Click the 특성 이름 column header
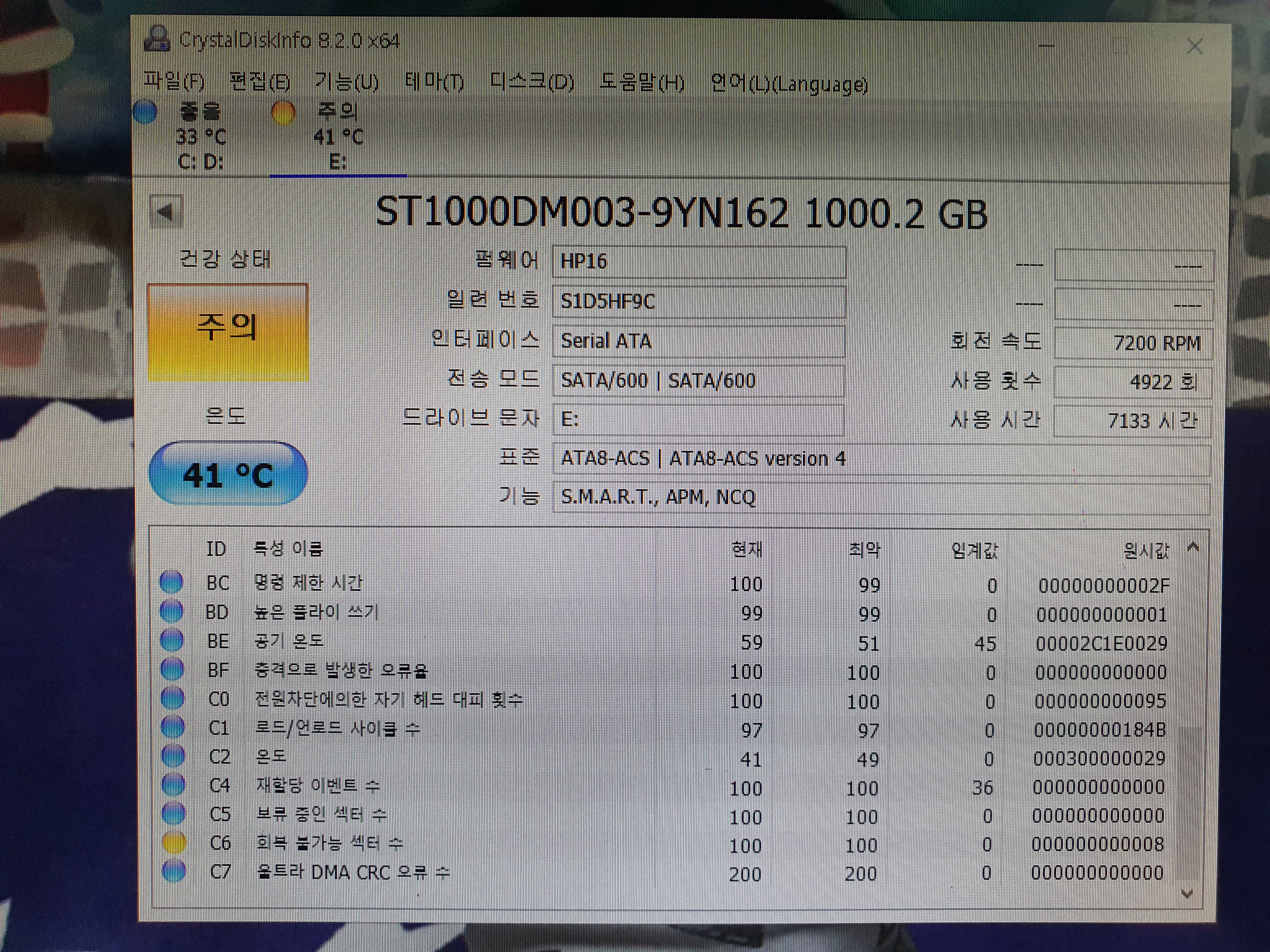1270x952 pixels. point(289,549)
